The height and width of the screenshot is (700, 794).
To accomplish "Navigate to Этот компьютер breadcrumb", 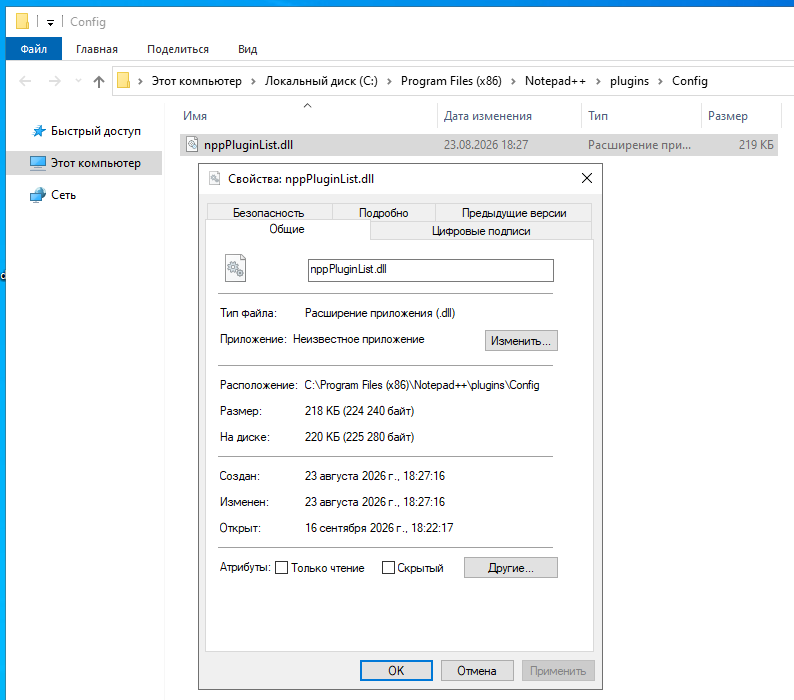I will pos(196,81).
